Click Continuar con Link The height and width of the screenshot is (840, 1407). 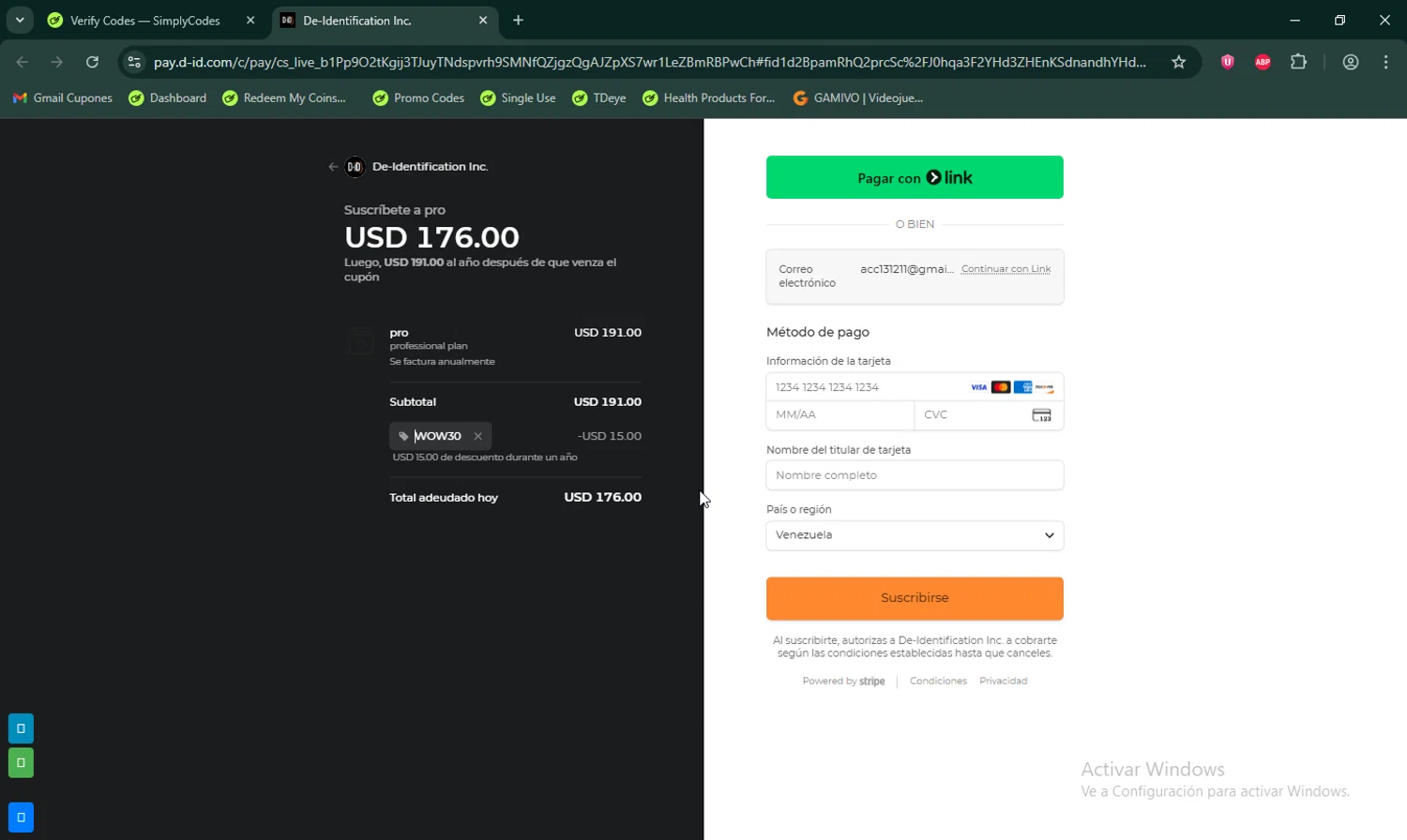point(1006,269)
